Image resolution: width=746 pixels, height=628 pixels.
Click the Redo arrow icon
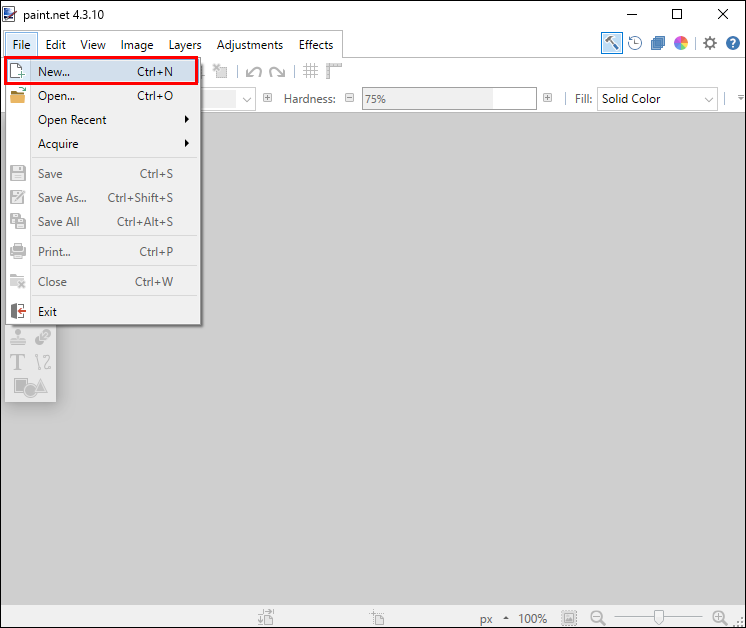(277, 72)
